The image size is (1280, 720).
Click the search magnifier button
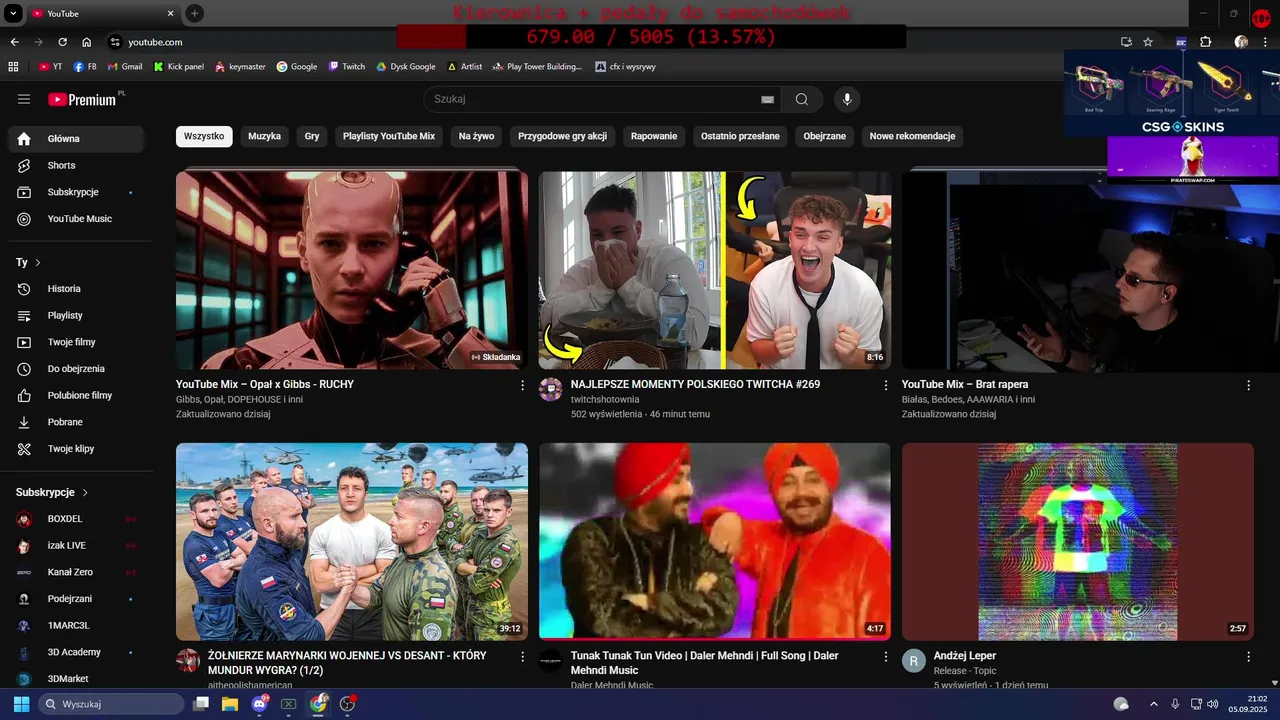(x=802, y=99)
